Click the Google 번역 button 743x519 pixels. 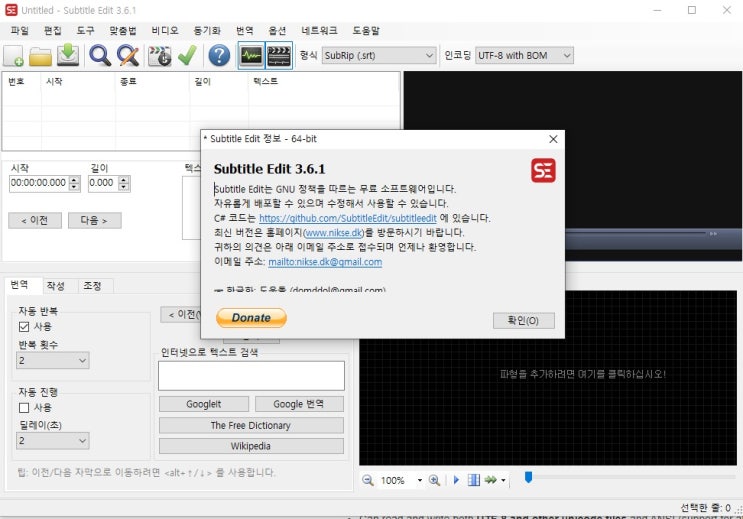coord(299,404)
